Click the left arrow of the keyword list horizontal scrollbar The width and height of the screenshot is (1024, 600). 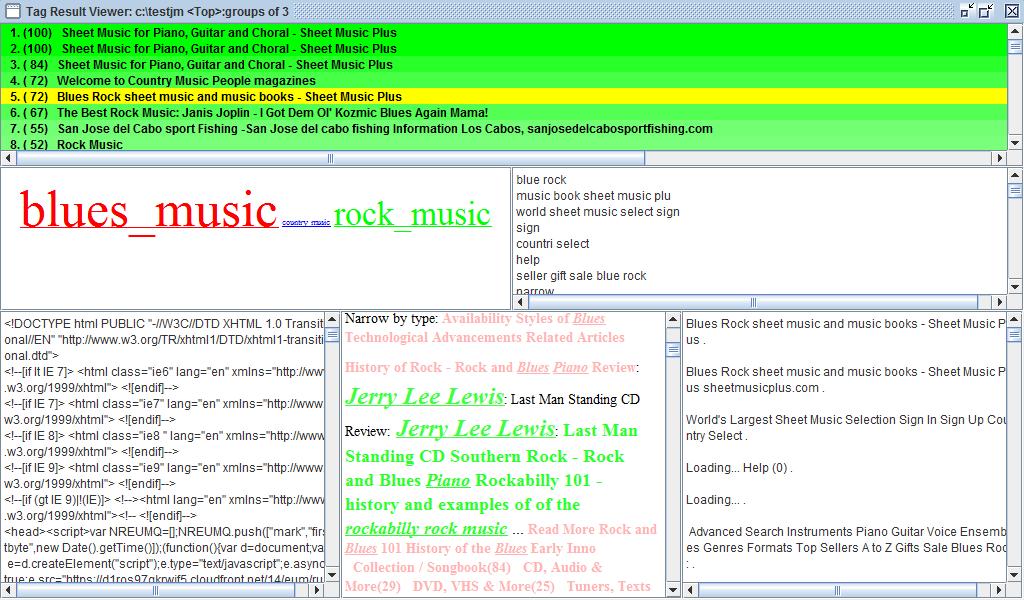pos(520,302)
